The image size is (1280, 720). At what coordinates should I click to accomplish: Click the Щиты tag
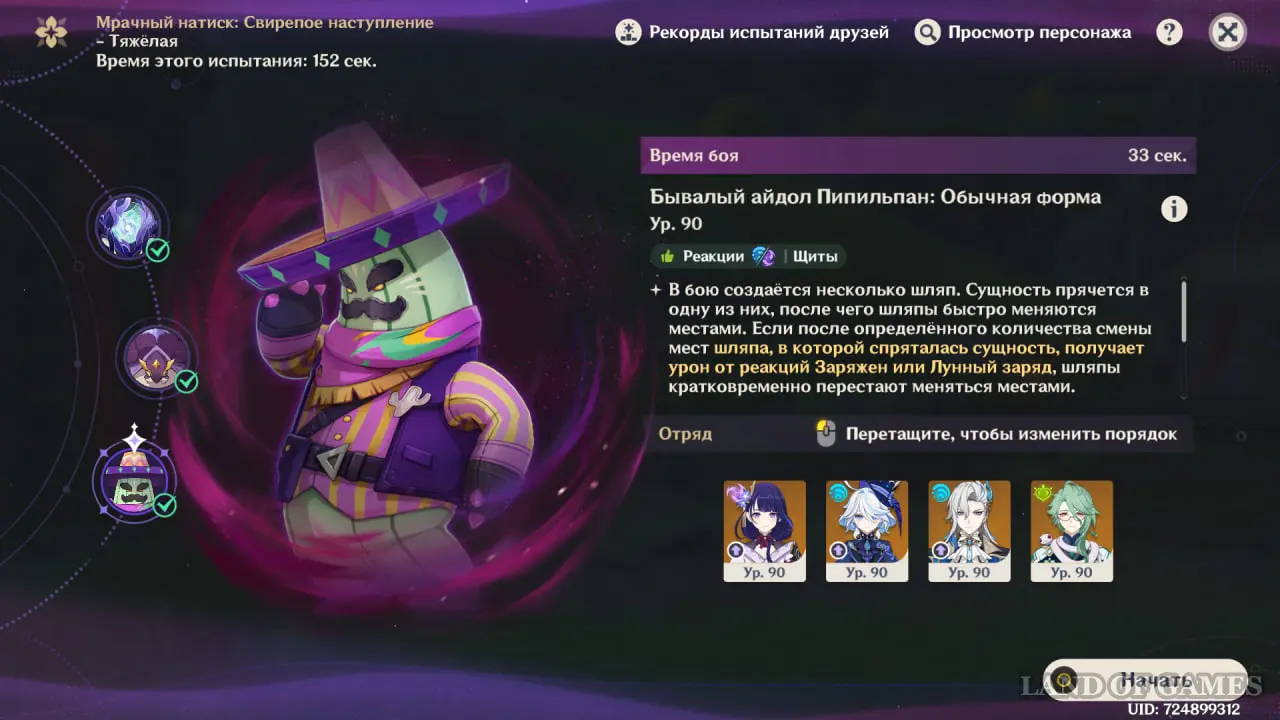(815, 256)
